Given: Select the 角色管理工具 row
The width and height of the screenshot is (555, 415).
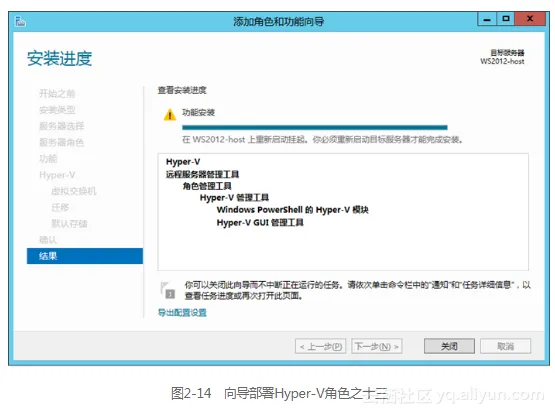Looking at the screenshot, I should point(207,186).
